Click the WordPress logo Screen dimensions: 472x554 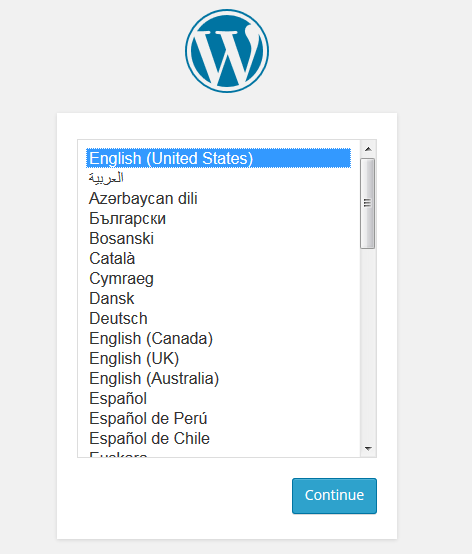coord(227,51)
